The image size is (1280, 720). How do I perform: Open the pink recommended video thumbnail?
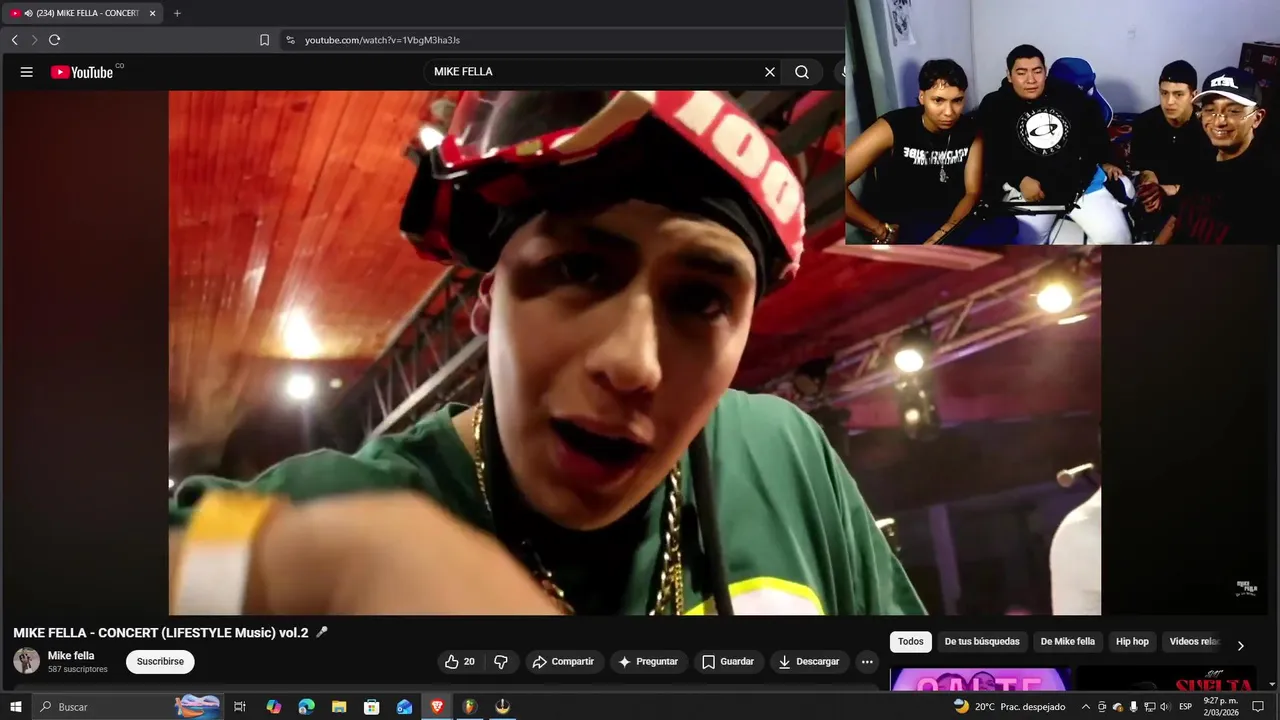[980, 679]
